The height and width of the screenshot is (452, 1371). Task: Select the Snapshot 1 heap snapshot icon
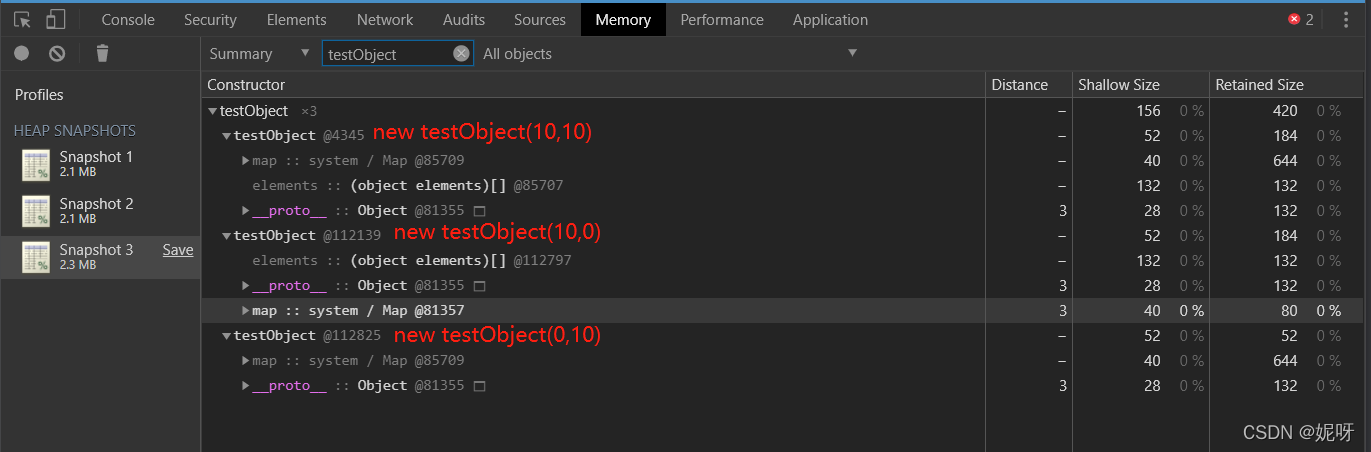pyautogui.click(x=36, y=165)
